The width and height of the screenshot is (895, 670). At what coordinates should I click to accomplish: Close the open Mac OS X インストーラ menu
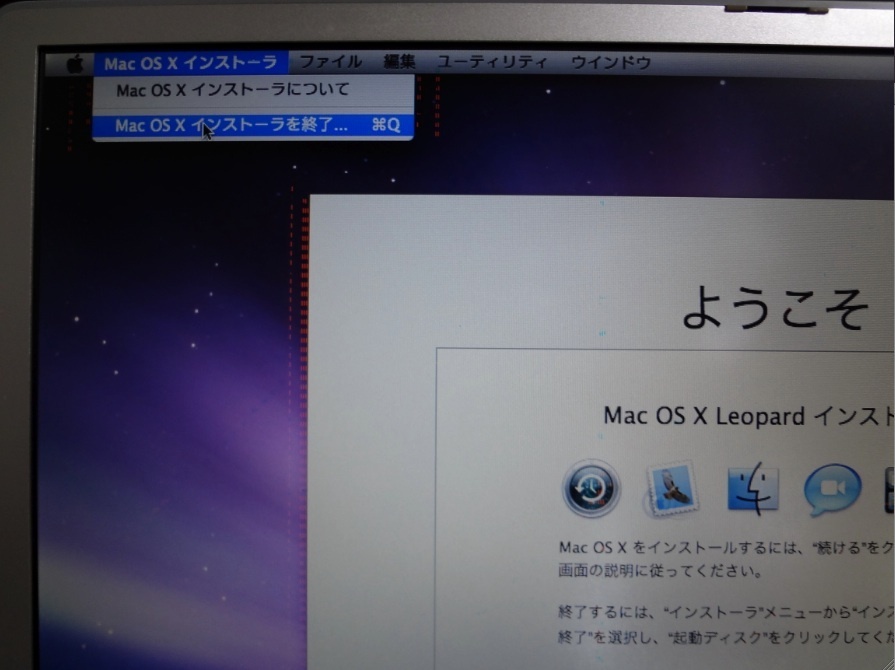click(190, 63)
